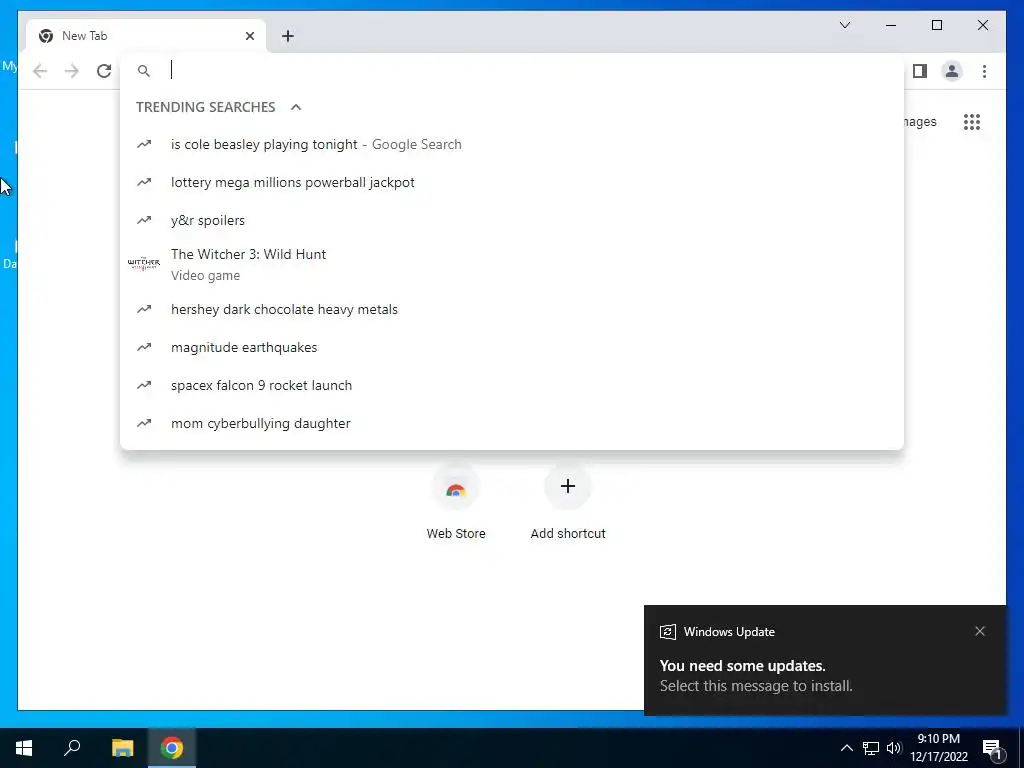Click the volume speaker tray icon
Screen dimensions: 1024x768
point(894,748)
